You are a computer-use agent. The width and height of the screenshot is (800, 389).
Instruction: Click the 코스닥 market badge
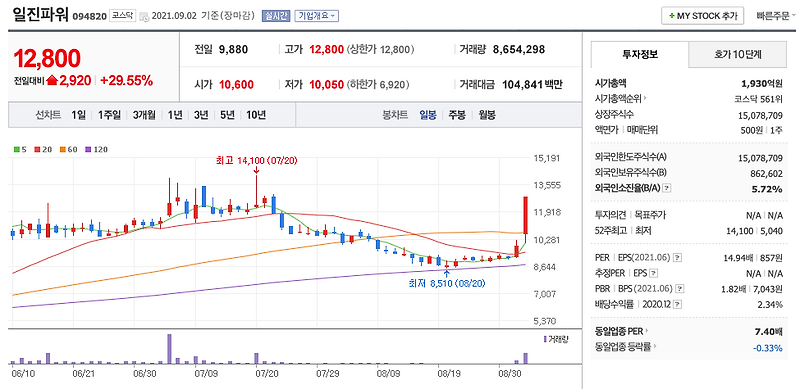point(122,16)
